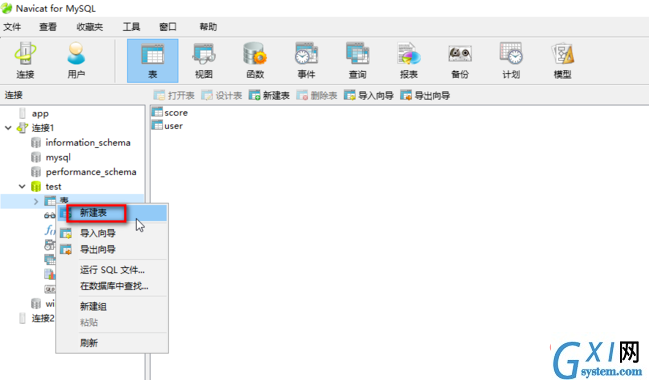Select the 表 (Table) toolbar icon
Image resolution: width=649 pixels, height=380 pixels.
click(153, 61)
